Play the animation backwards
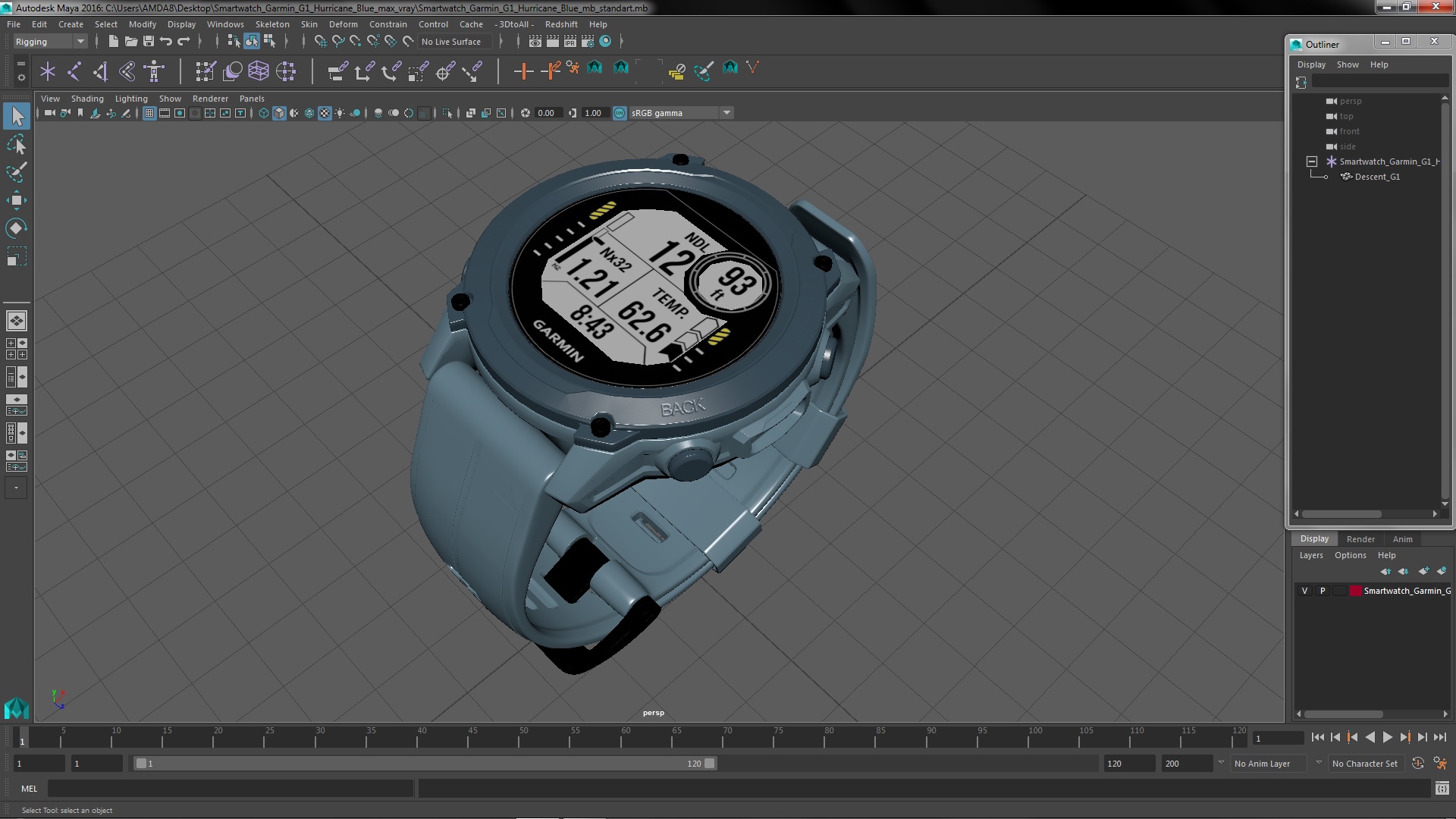Image resolution: width=1456 pixels, height=819 pixels. point(1370,737)
